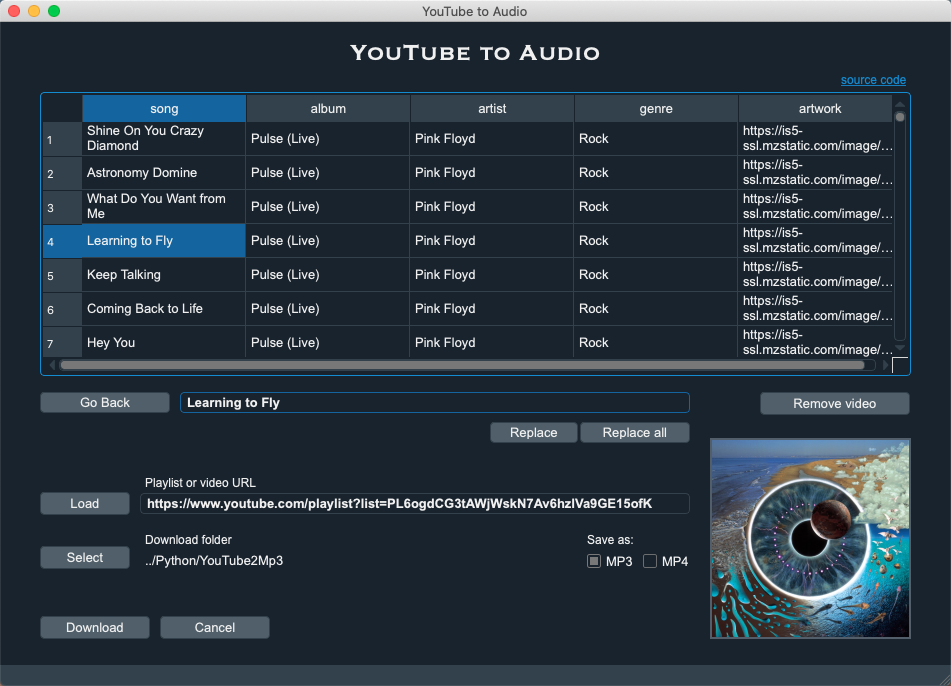Click the Replace all button

634,432
